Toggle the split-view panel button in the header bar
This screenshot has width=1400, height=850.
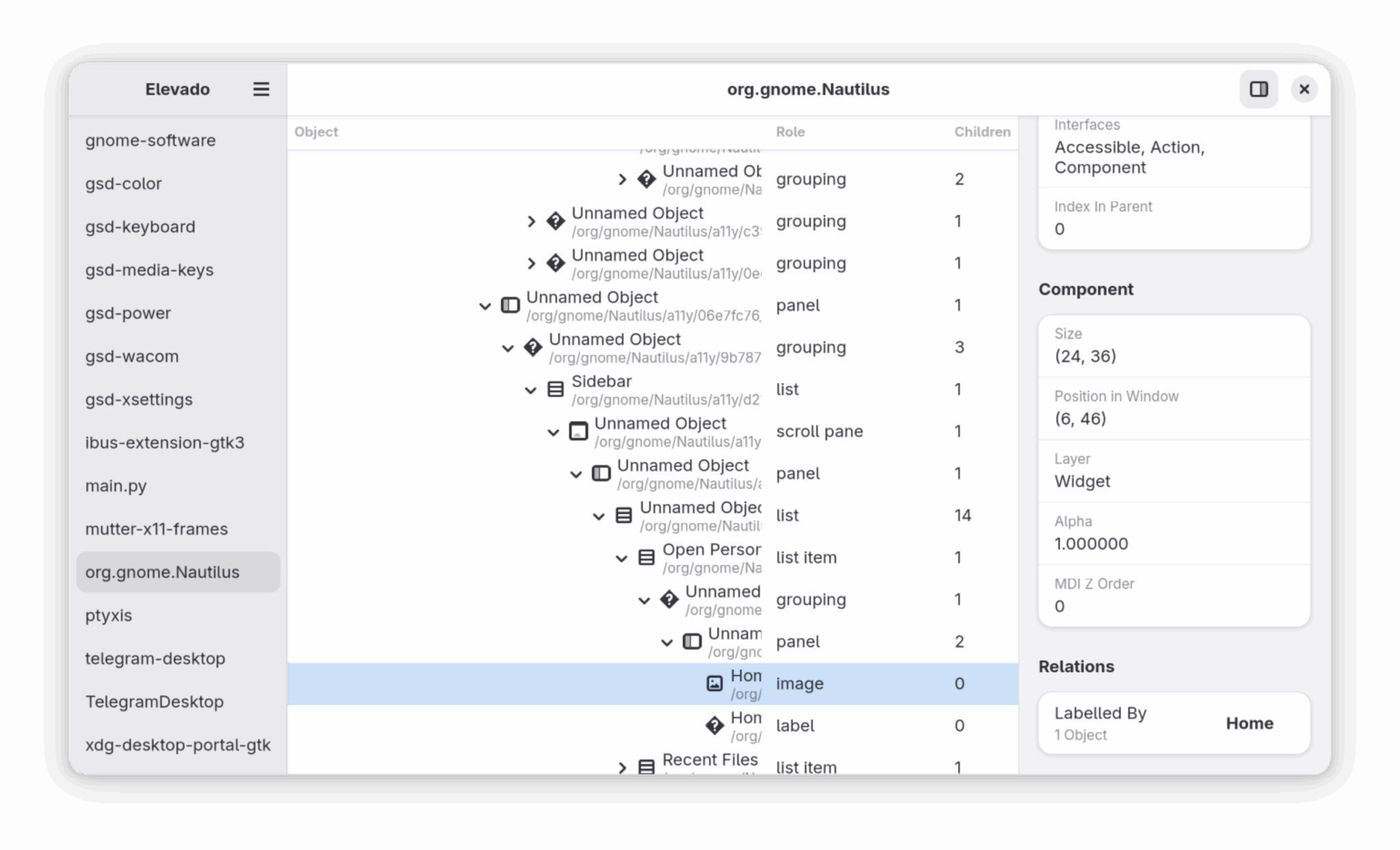click(x=1258, y=89)
